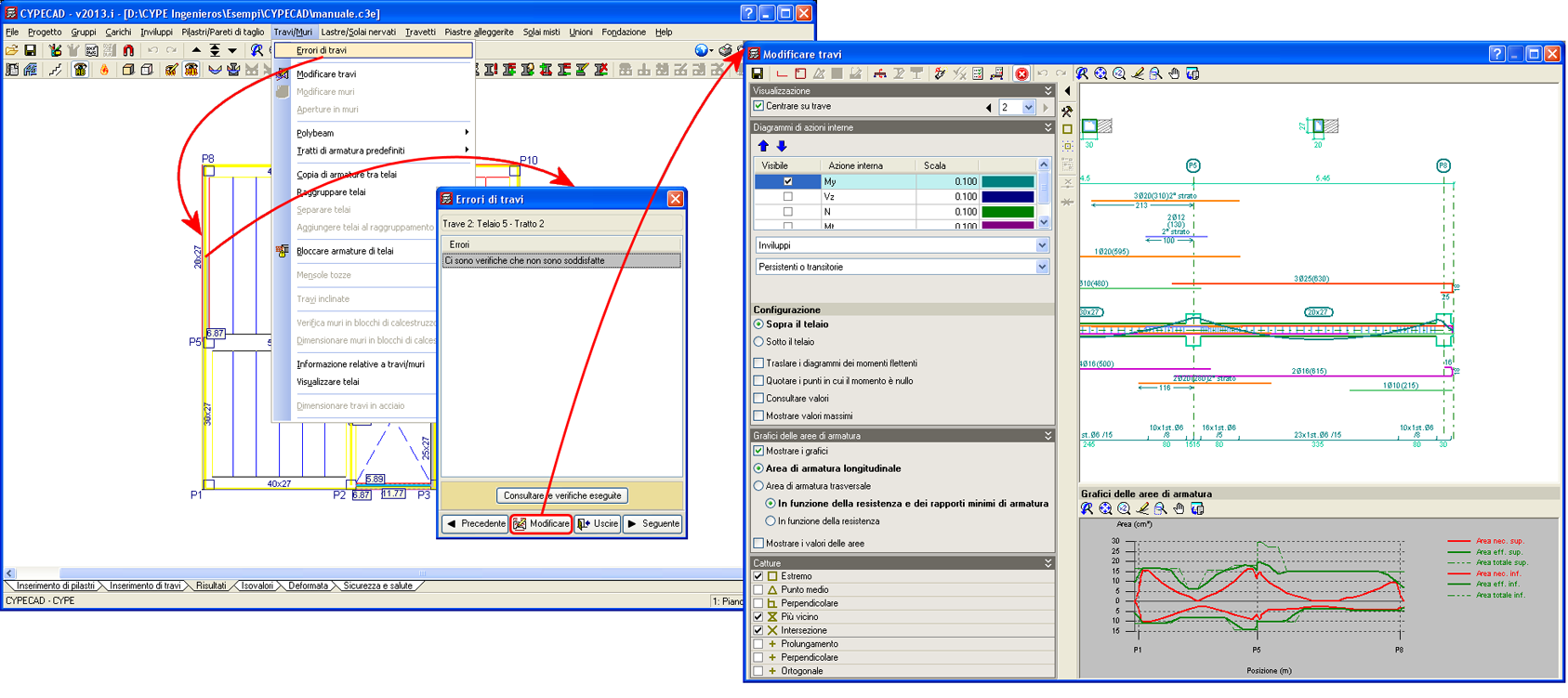Select Errori di travi menu entry
The width and height of the screenshot is (1568, 698).
coord(373,50)
